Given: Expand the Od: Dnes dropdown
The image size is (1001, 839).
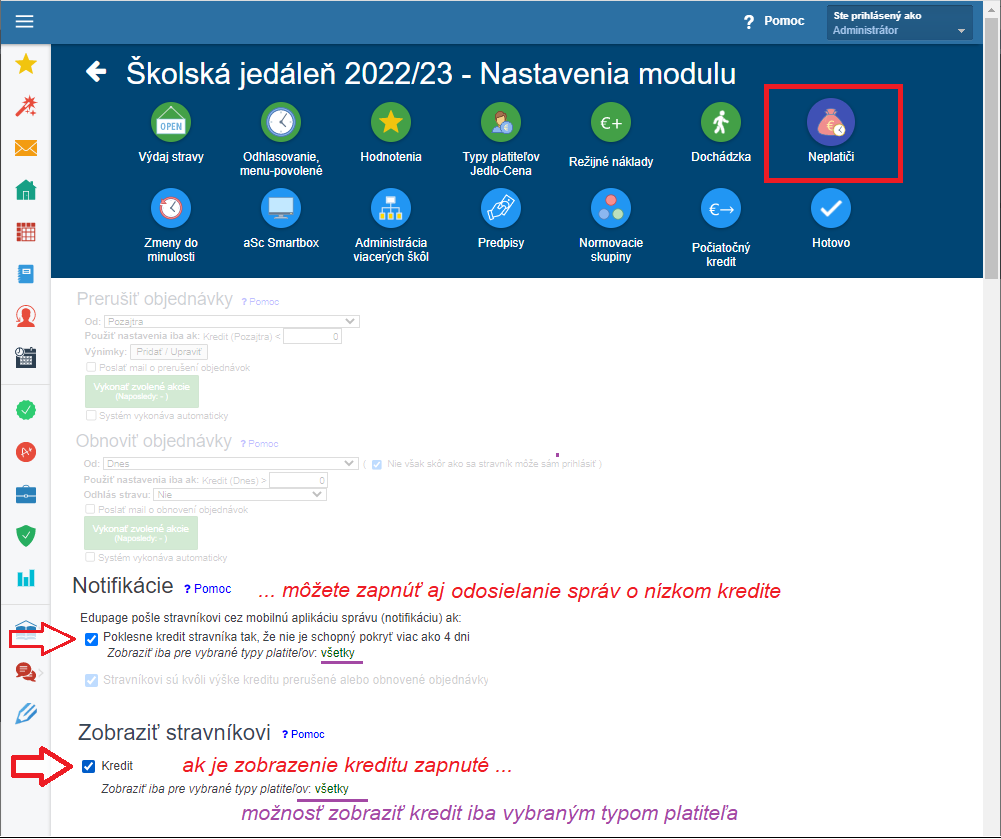Looking at the screenshot, I should click(230, 464).
